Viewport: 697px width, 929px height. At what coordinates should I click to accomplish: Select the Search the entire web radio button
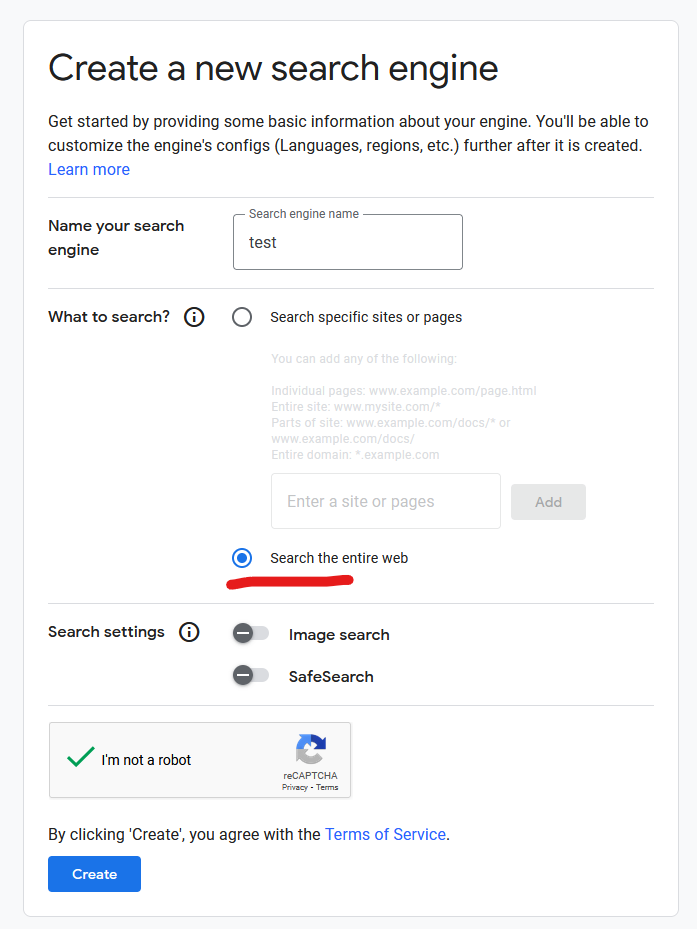[x=242, y=558]
